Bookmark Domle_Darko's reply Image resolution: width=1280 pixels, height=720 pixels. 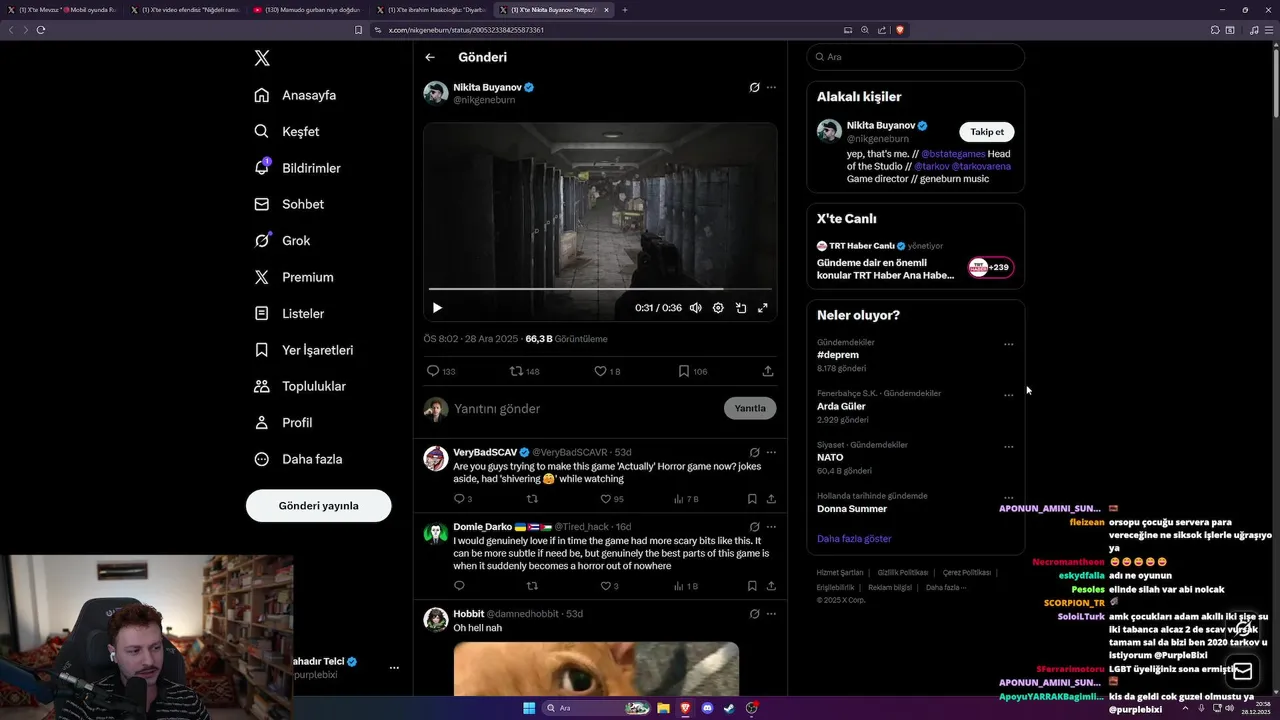pyautogui.click(x=754, y=586)
